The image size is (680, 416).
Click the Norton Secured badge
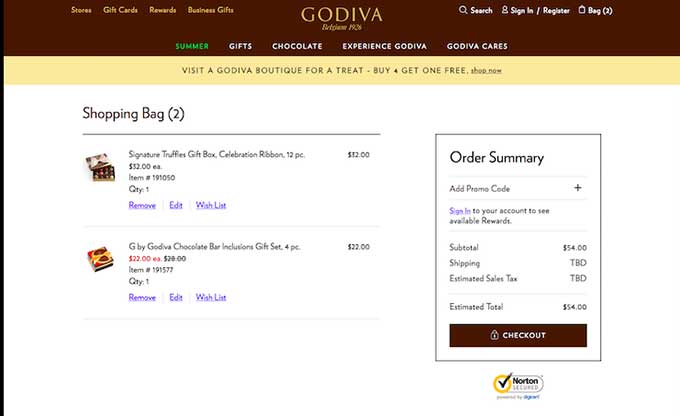click(x=517, y=387)
